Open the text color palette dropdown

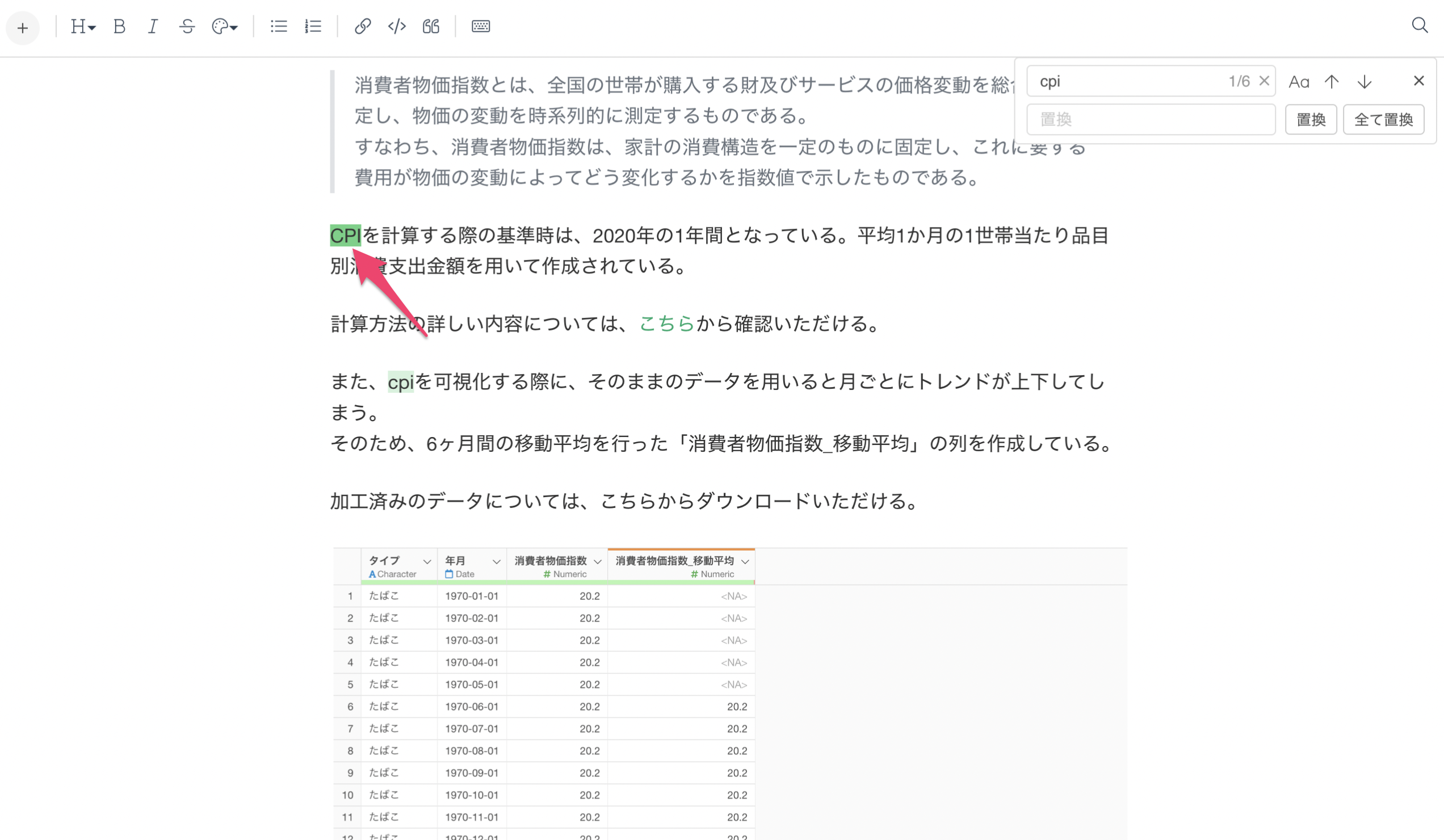[224, 26]
